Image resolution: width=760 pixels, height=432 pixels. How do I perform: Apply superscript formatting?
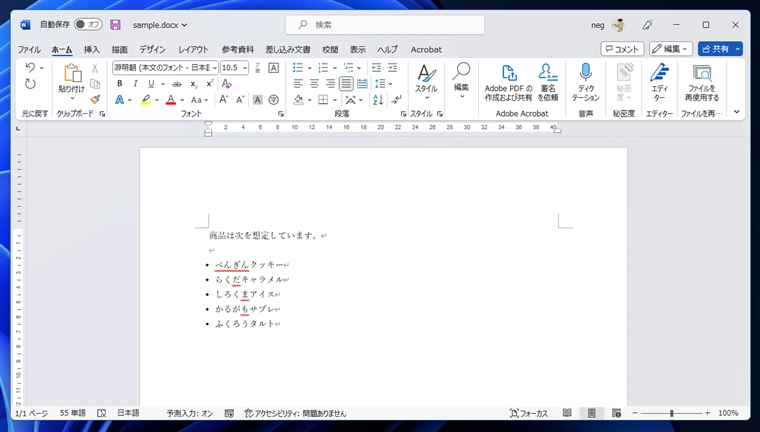click(x=209, y=84)
